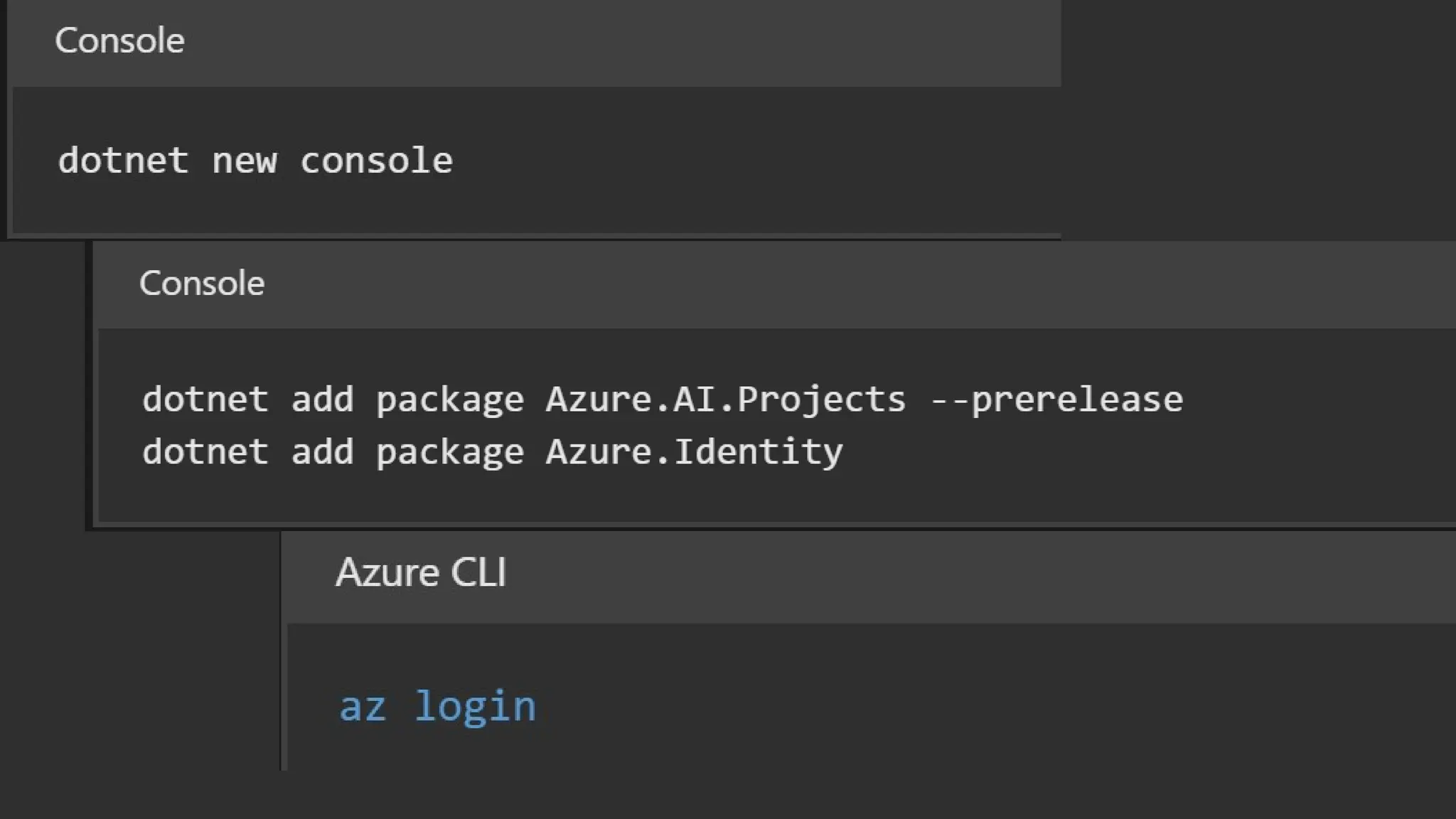Click 'add' in the Azure.Identity line

322,452
